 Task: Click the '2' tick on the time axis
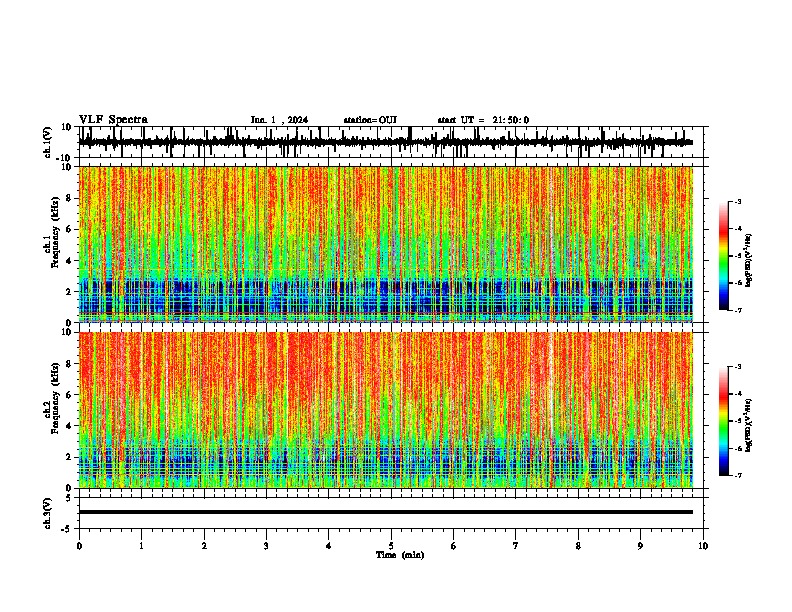[204, 546]
